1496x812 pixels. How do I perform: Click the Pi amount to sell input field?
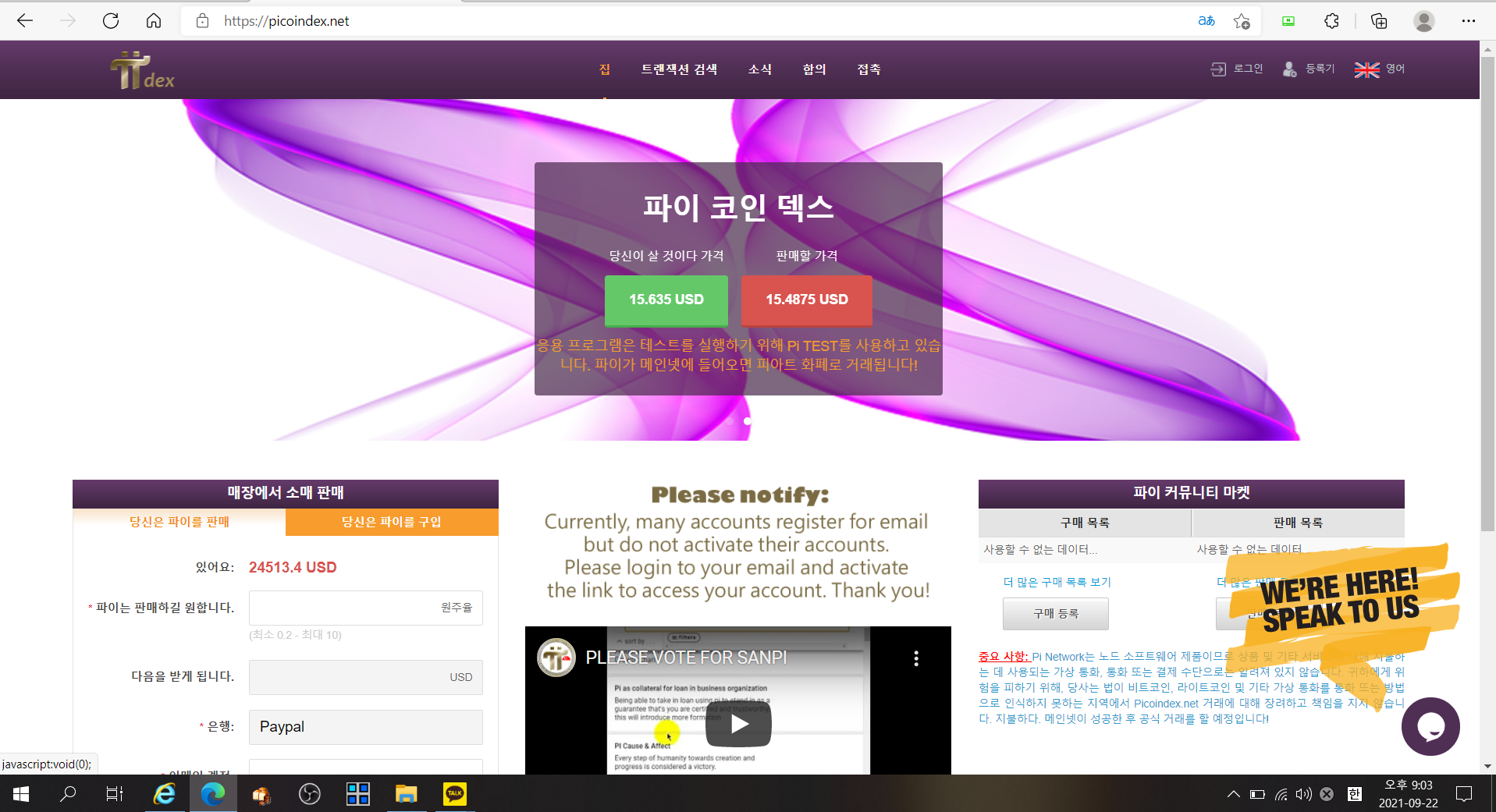(x=365, y=608)
